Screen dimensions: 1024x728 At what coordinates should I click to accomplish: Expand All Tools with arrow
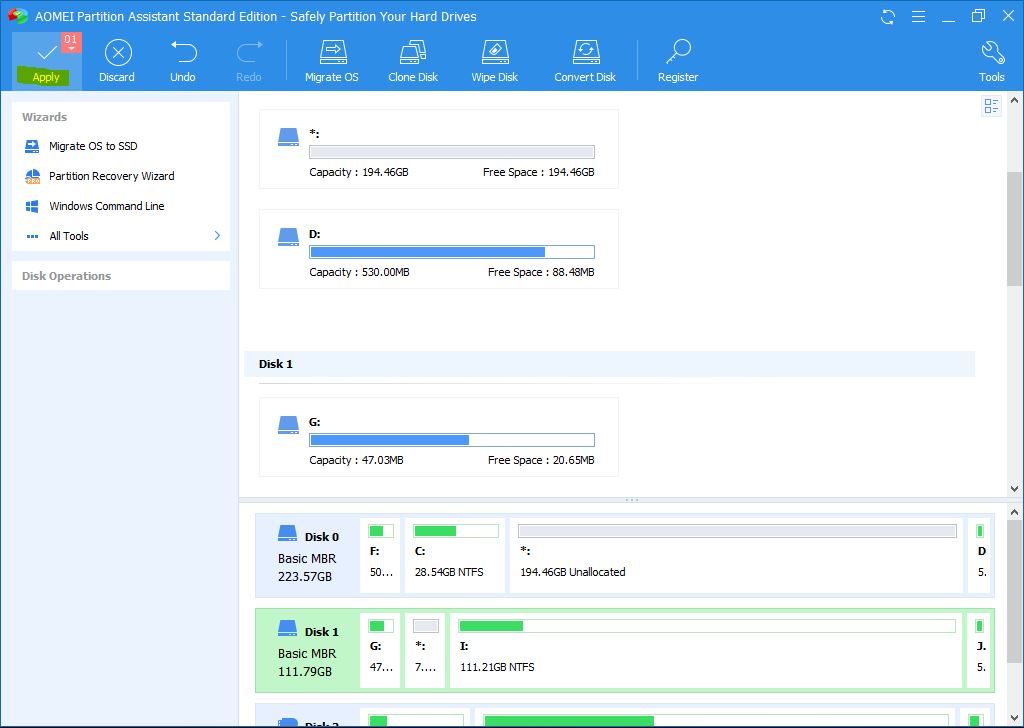point(217,236)
